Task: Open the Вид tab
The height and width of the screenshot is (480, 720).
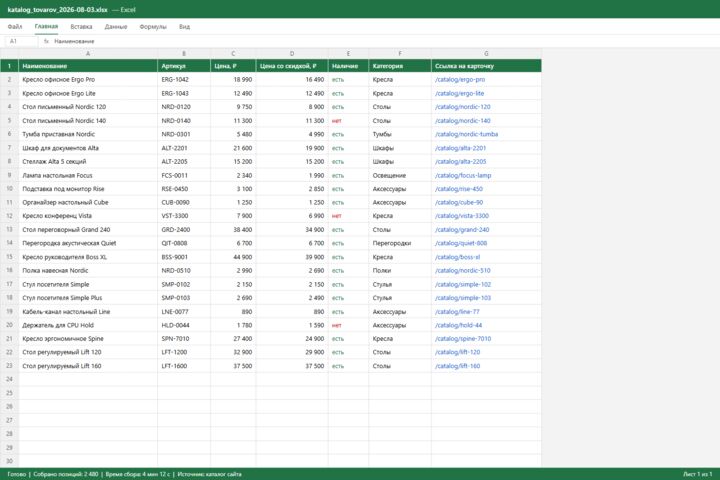Action: [184, 27]
